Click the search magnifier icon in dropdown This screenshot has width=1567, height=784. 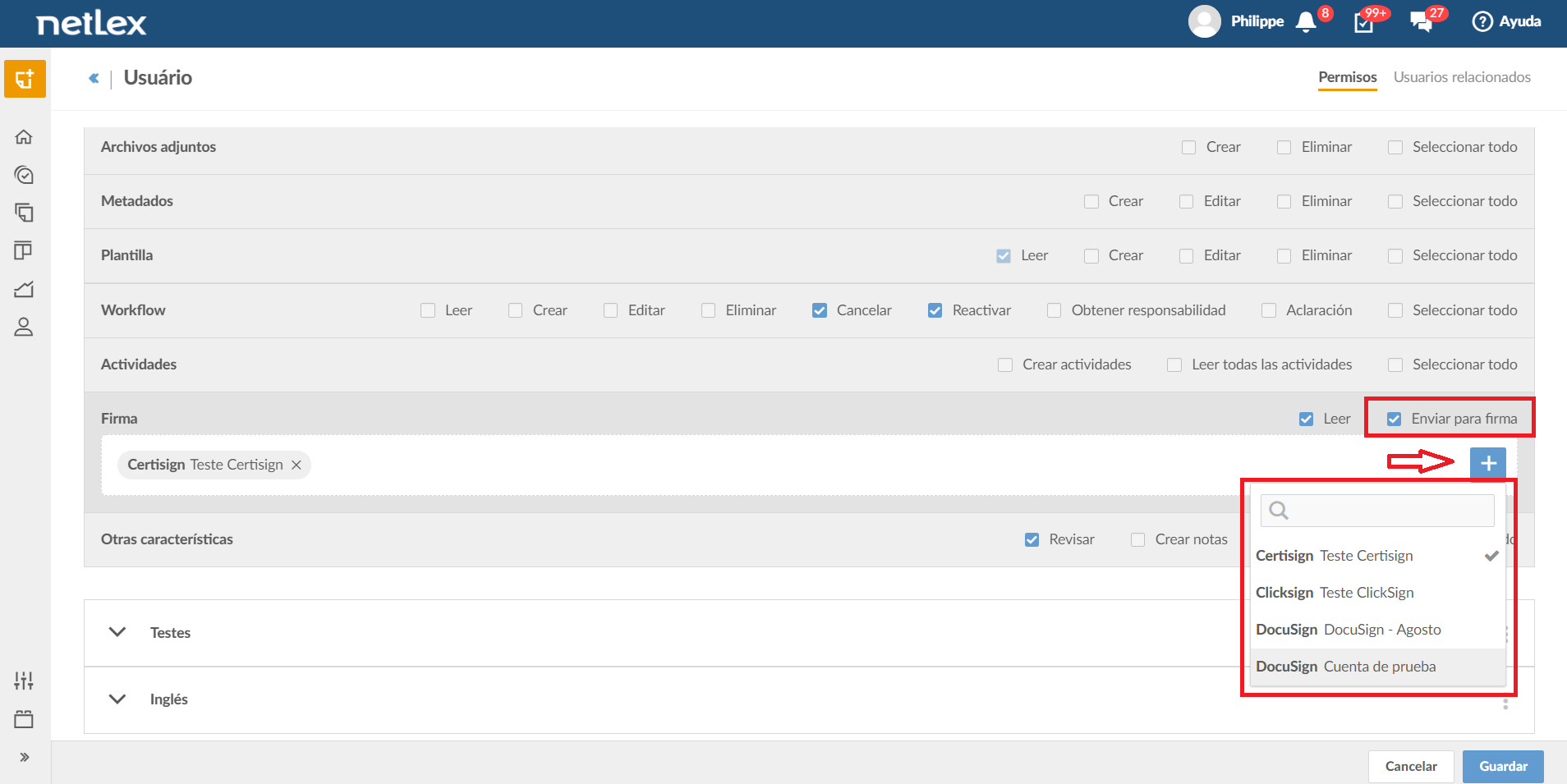pyautogui.click(x=1279, y=511)
